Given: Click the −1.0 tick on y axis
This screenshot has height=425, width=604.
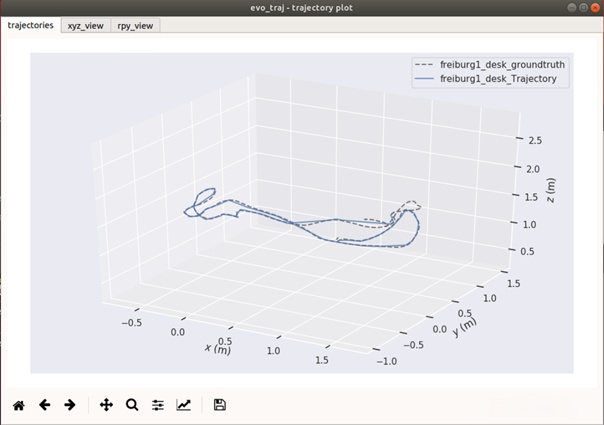Looking at the screenshot, I should [386, 361].
